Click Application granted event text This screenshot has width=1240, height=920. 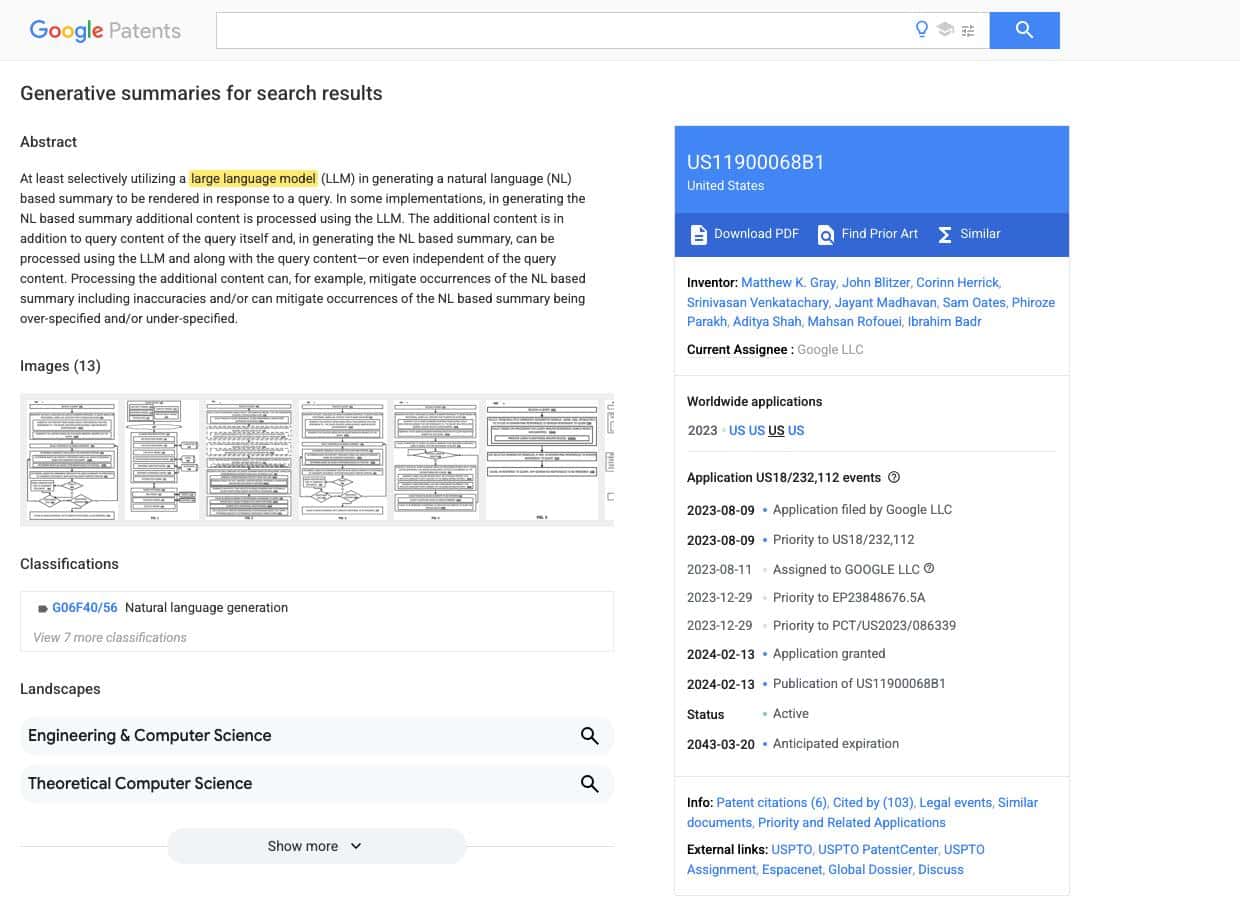pyautogui.click(x=829, y=653)
